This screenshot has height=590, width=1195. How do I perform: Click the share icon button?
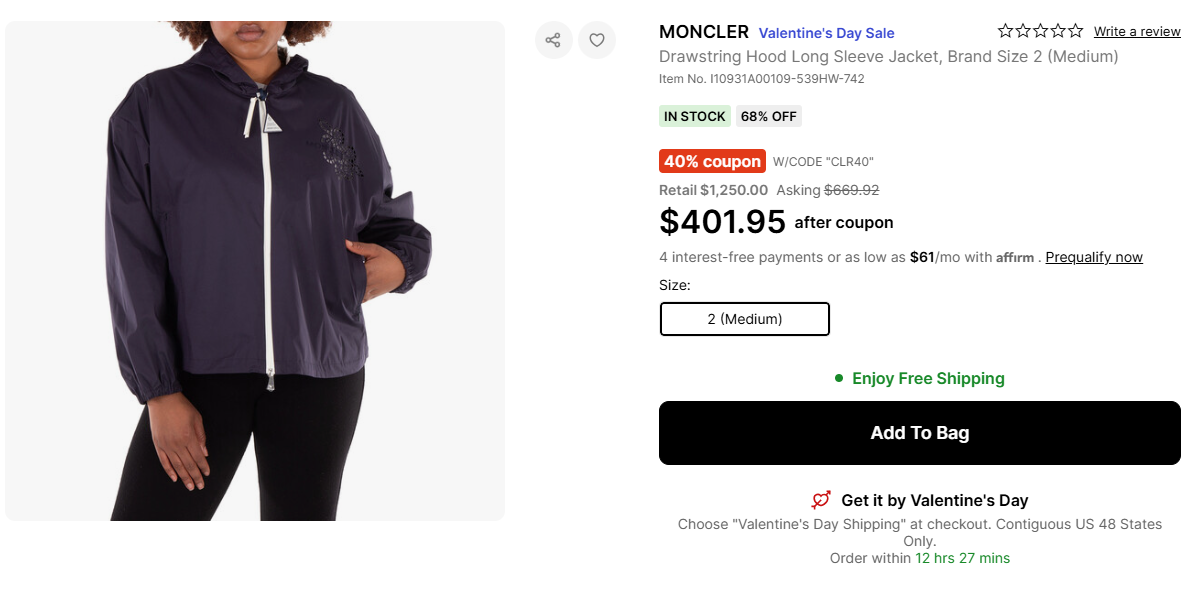[553, 40]
